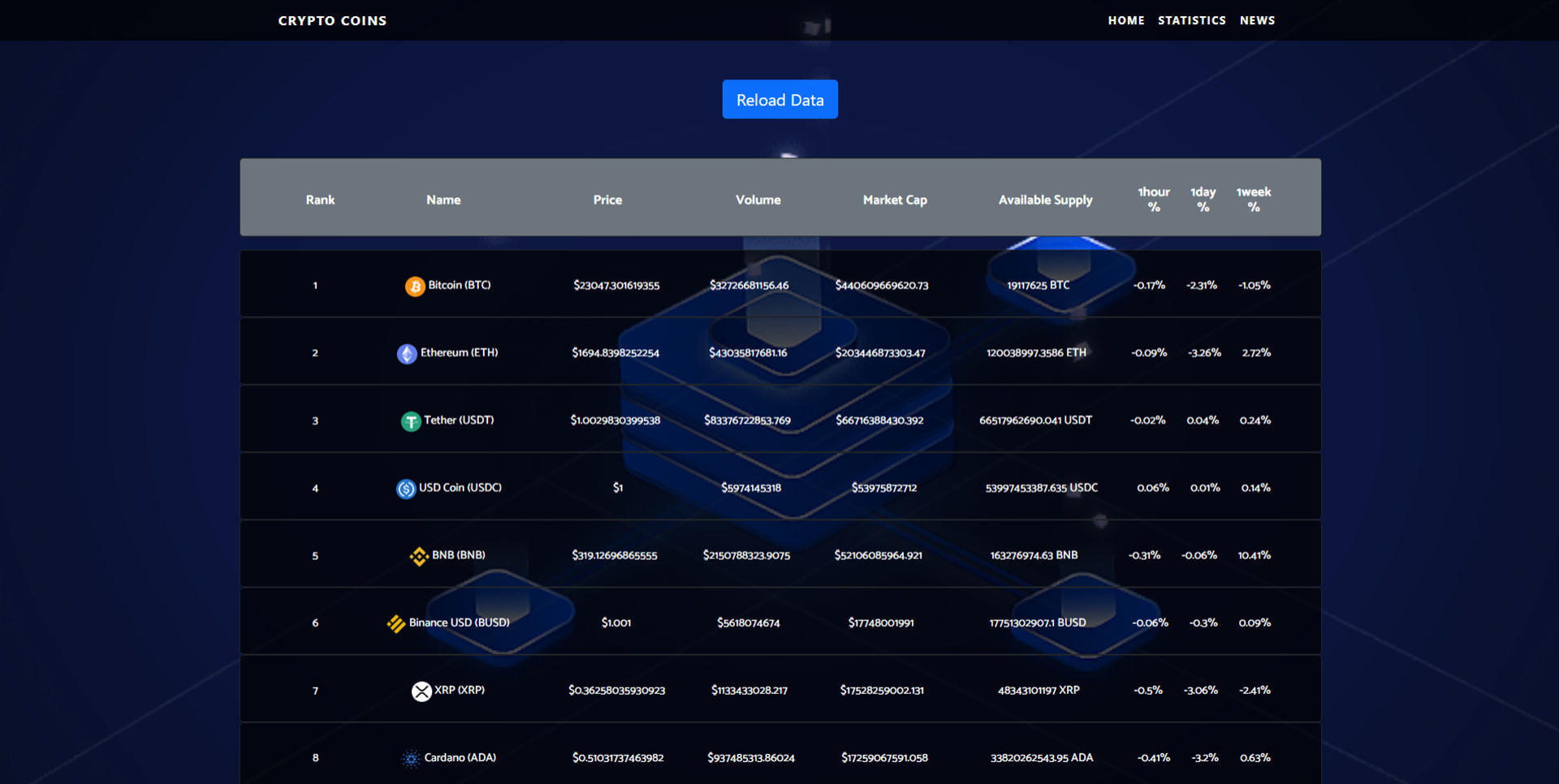This screenshot has width=1559, height=784.
Task: Click the XRP coin logo icon
Action: (x=421, y=691)
